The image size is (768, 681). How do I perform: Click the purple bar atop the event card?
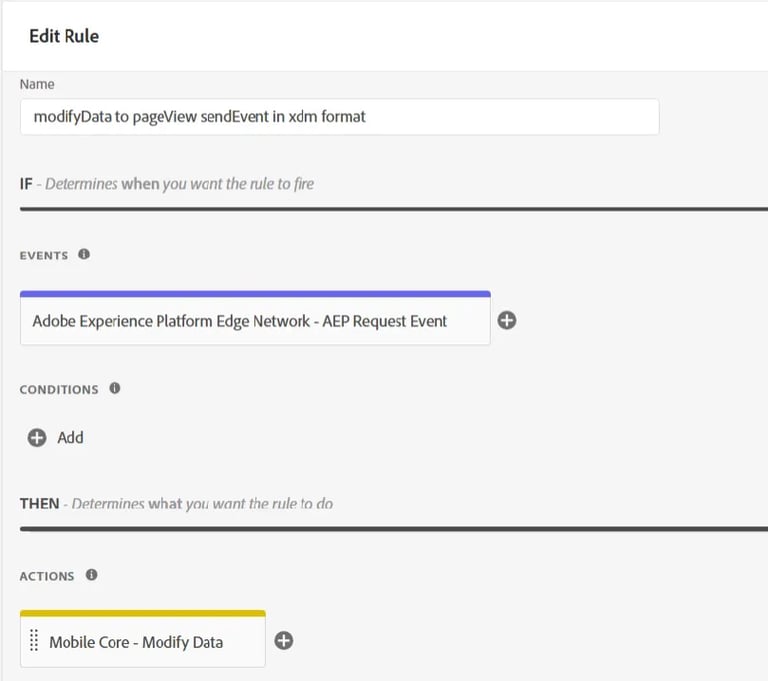coord(255,294)
